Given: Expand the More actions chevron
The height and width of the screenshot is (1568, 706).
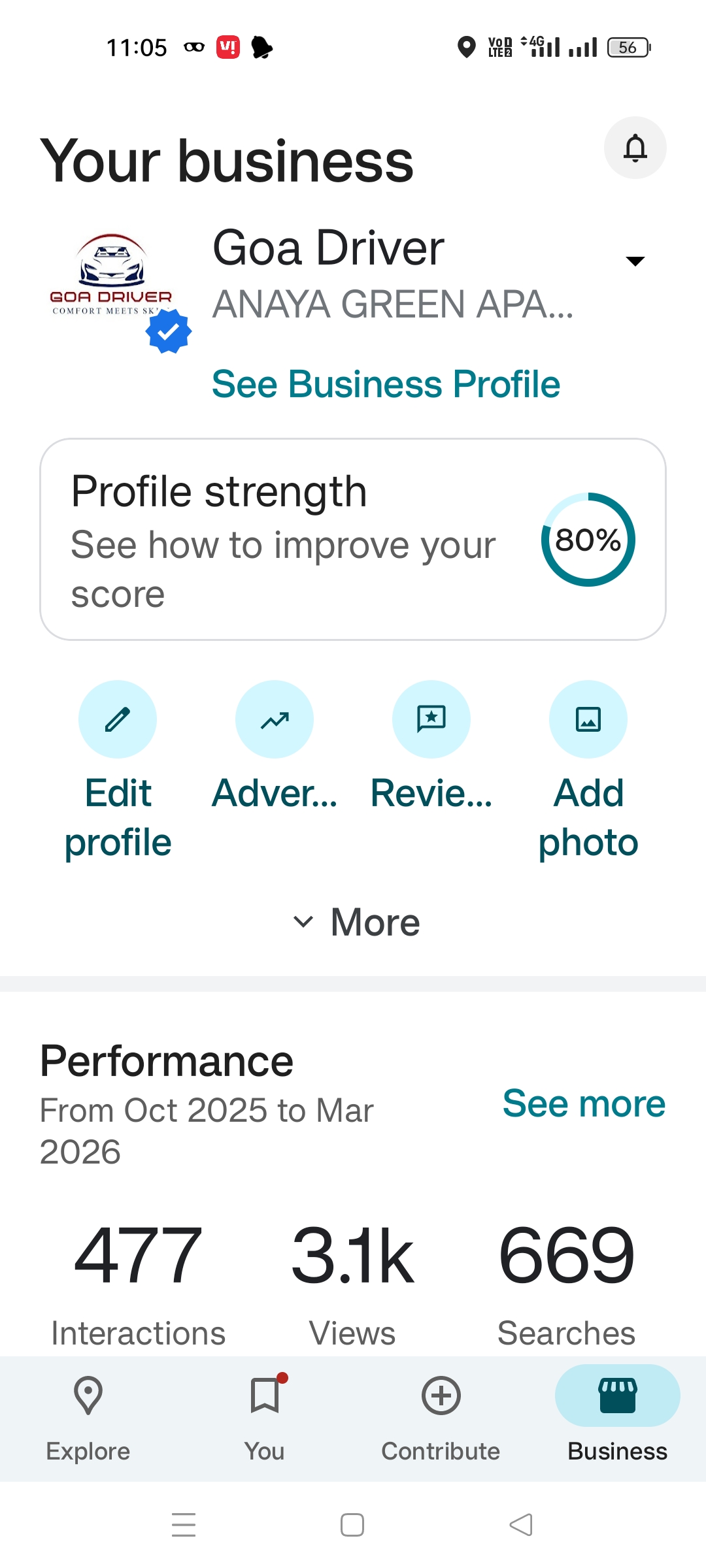Looking at the screenshot, I should 356,922.
